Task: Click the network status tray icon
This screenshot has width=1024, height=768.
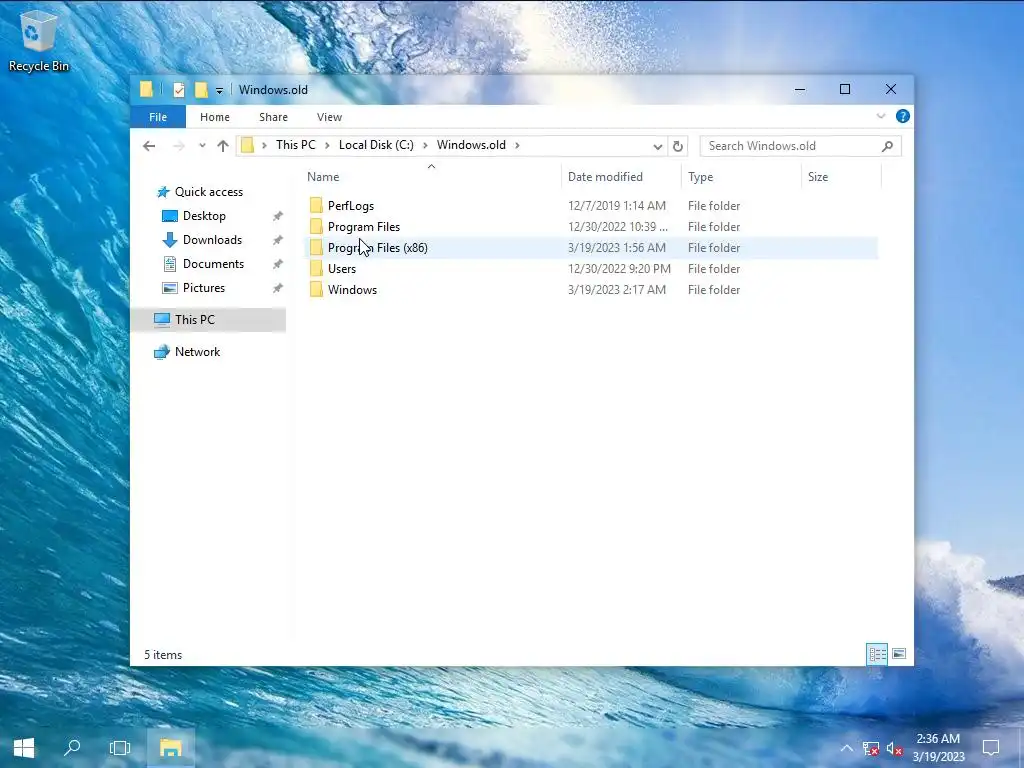Action: point(871,748)
